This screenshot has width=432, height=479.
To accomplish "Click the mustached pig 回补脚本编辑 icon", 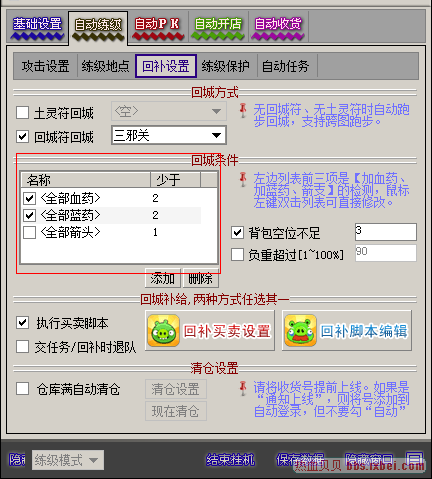I will [x=300, y=331].
